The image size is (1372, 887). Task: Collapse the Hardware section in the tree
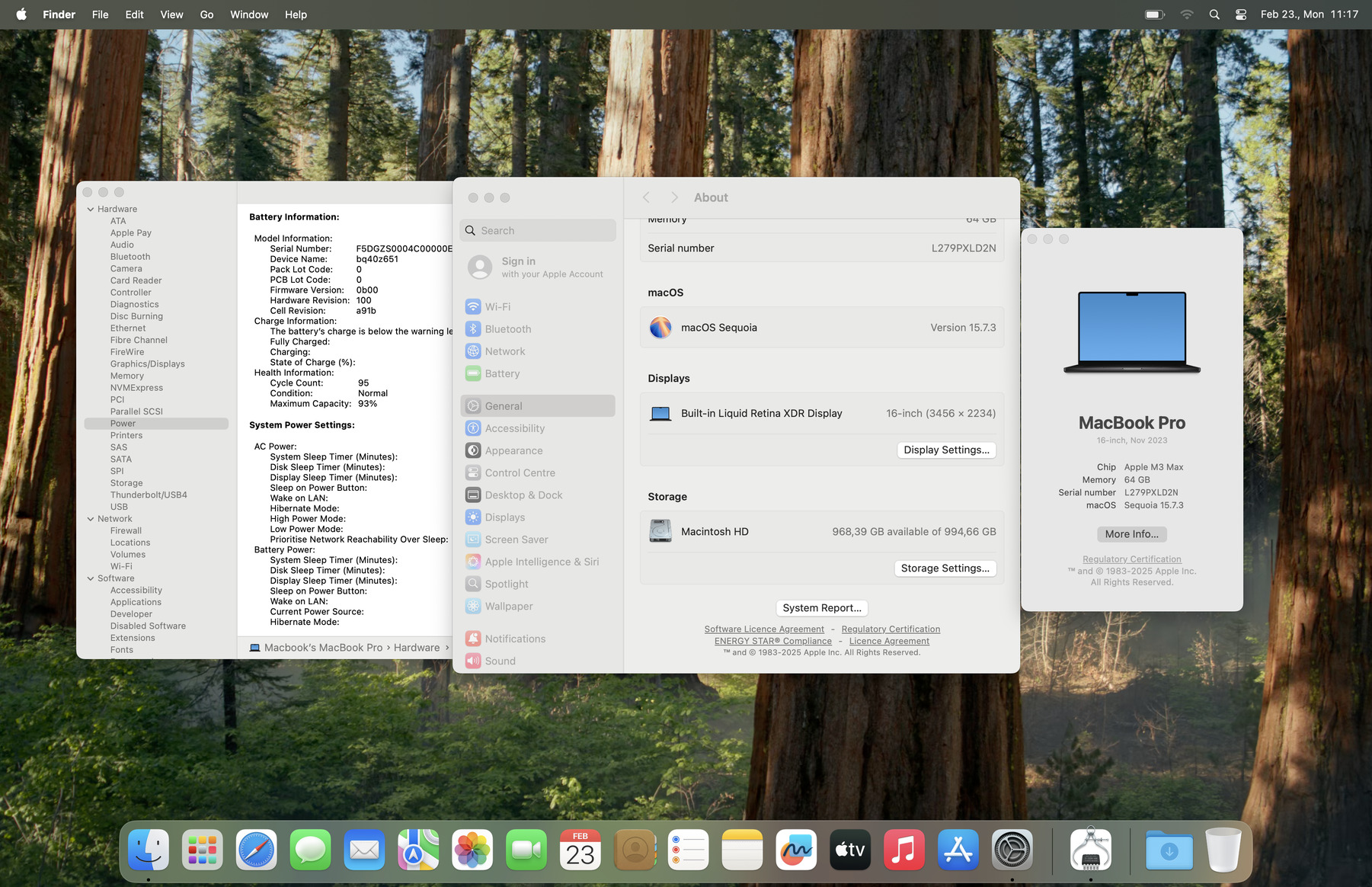pos(91,210)
